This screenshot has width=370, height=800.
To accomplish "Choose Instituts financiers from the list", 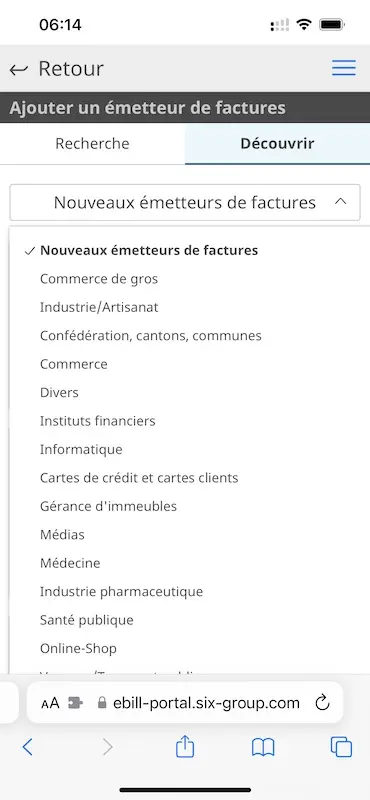I will click(97, 421).
